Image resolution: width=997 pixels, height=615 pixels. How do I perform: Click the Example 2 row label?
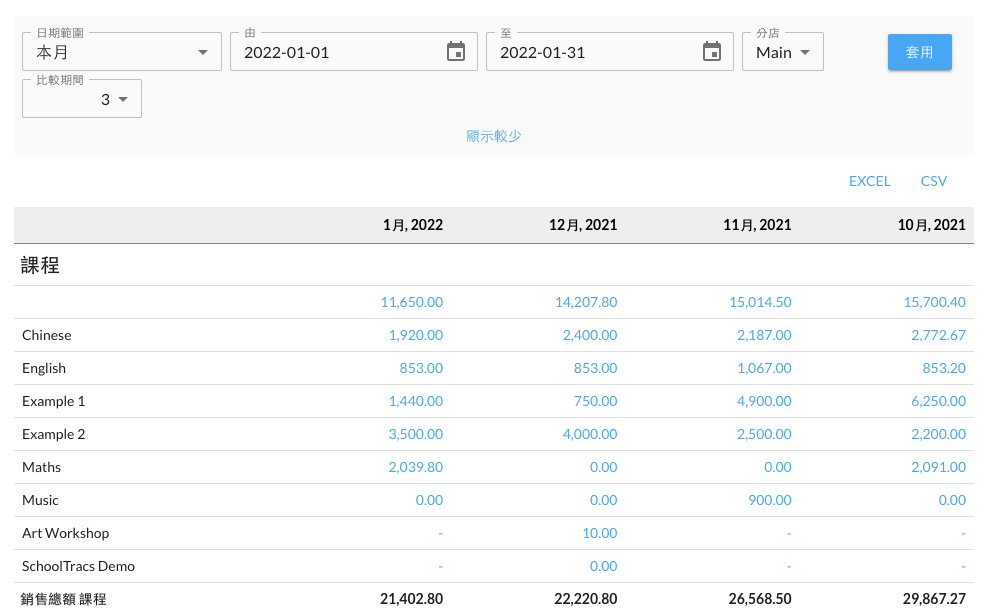53,434
